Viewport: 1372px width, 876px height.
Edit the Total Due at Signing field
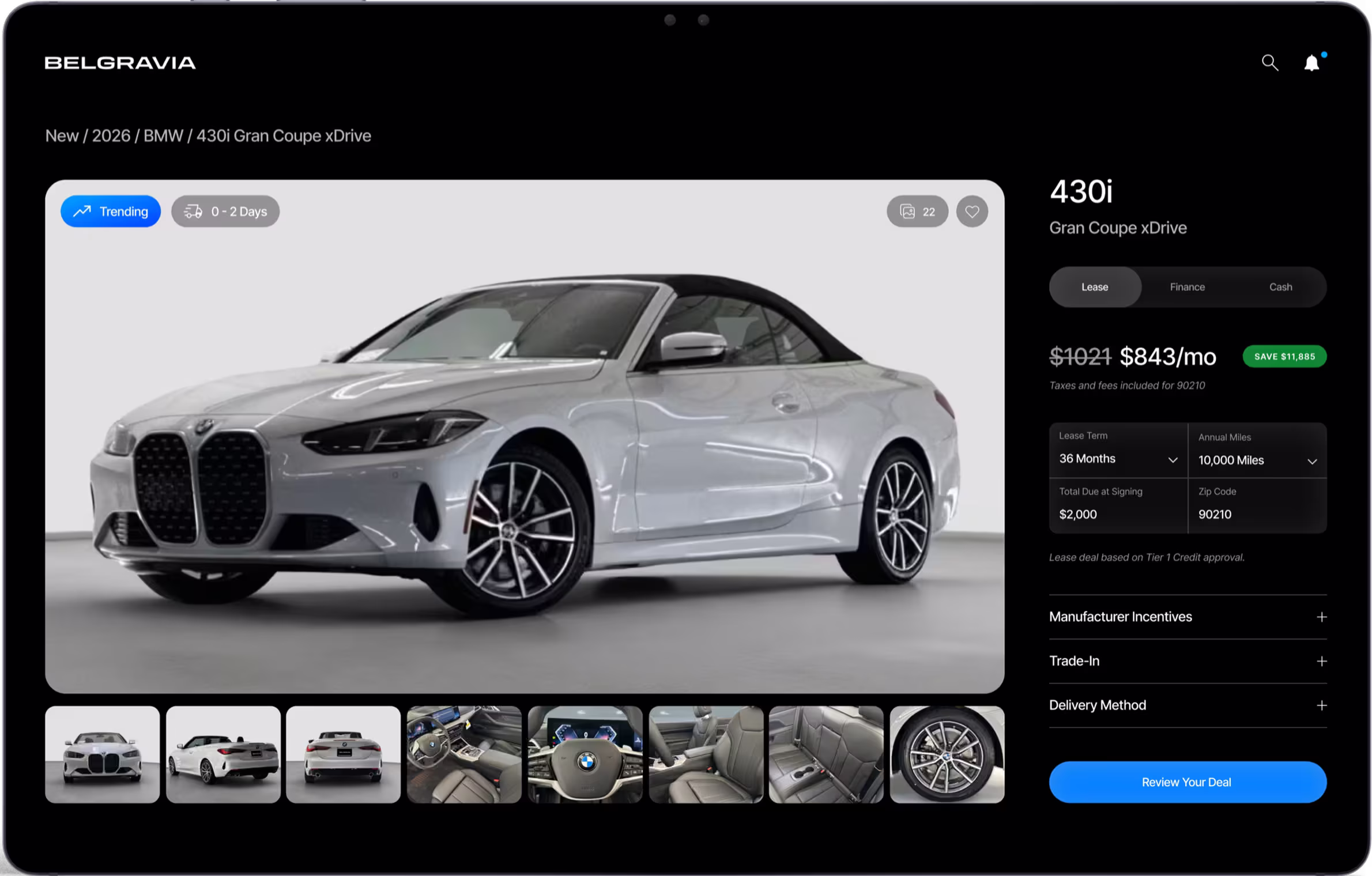(x=1118, y=505)
